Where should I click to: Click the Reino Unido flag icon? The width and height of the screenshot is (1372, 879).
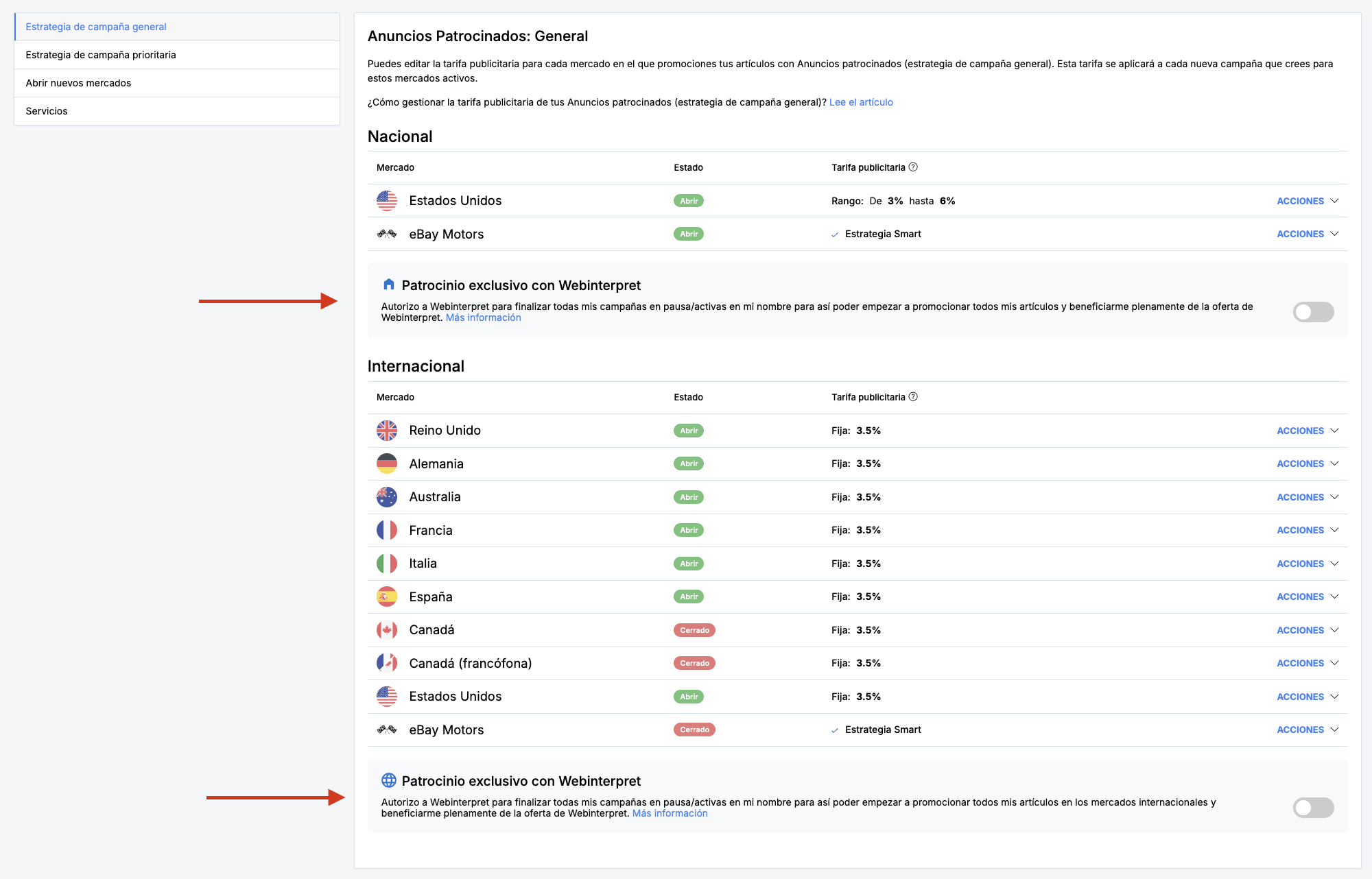(387, 431)
